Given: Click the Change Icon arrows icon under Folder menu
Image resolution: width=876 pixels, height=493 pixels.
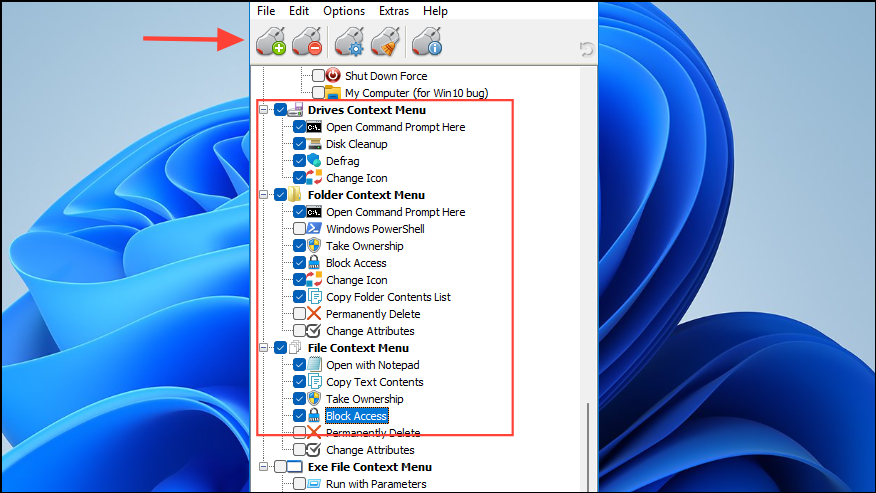Looking at the screenshot, I should click(315, 279).
